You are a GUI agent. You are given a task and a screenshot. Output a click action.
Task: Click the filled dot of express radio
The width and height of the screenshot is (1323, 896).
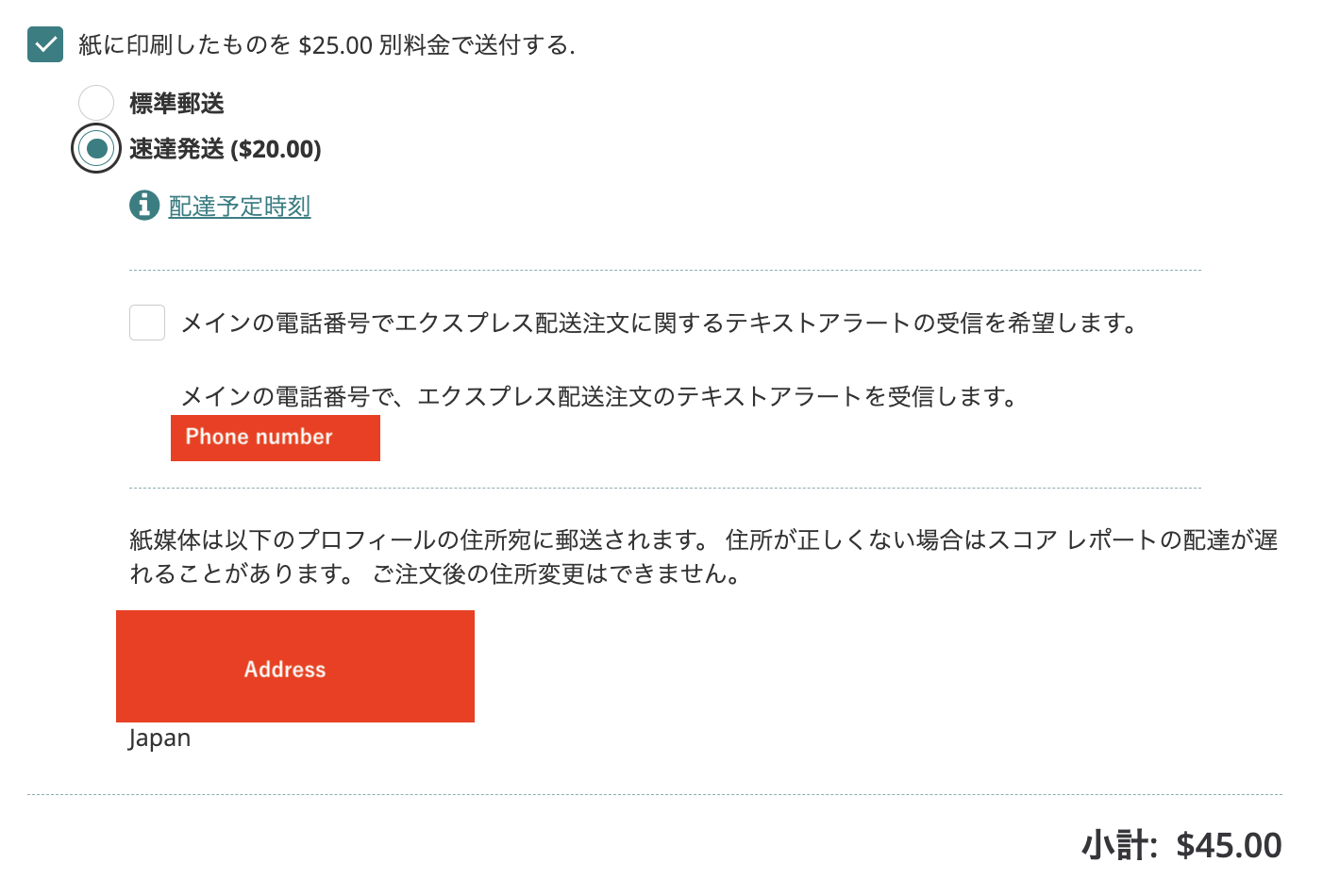tap(96, 148)
